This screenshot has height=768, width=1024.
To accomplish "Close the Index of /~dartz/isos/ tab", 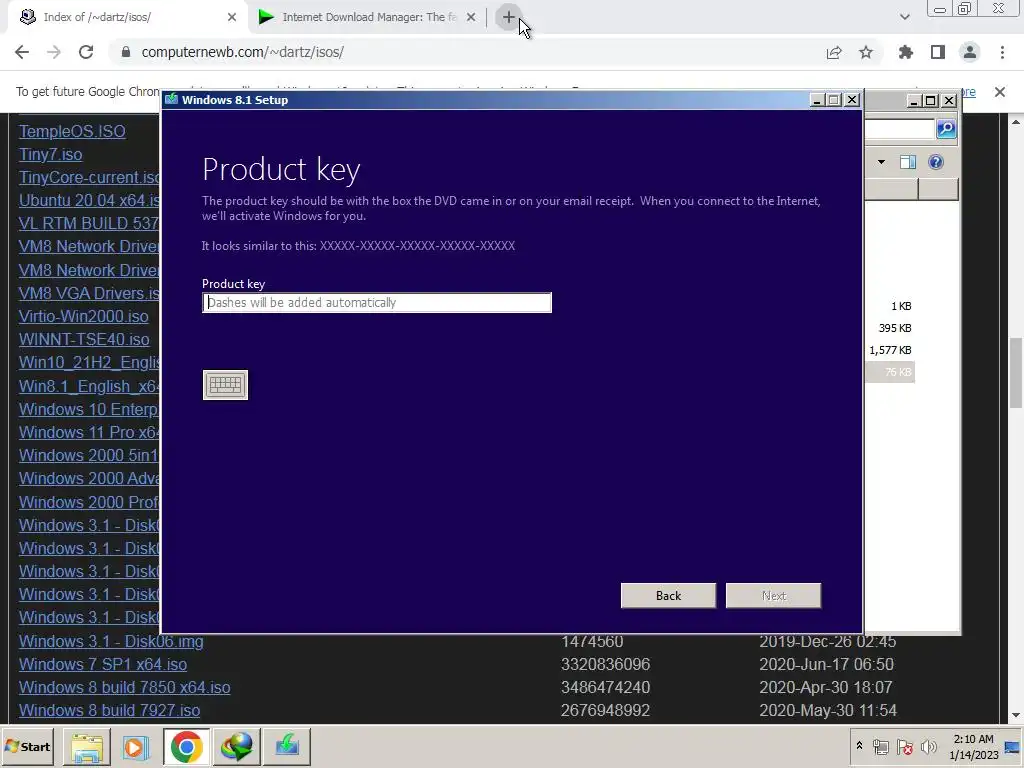I will click(x=232, y=17).
